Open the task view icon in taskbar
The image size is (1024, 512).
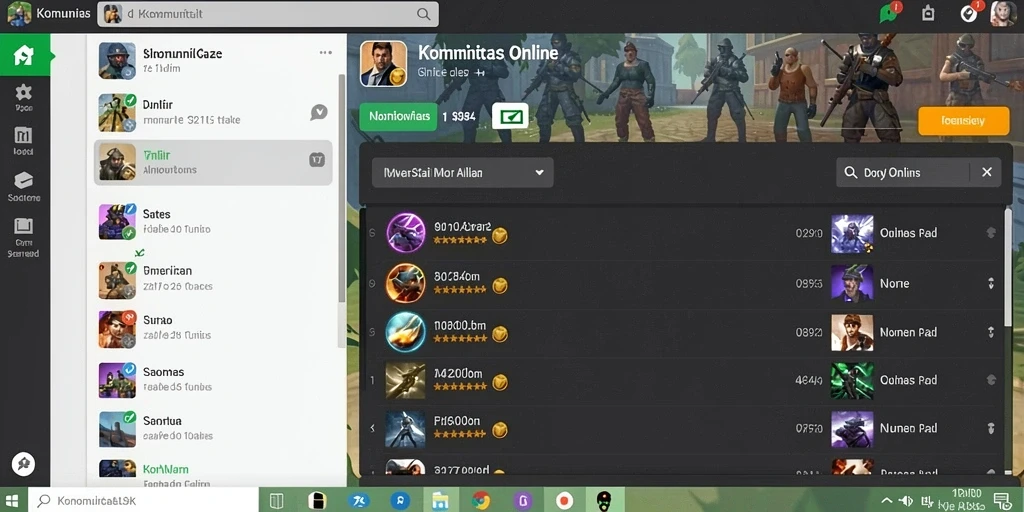[x=276, y=501]
